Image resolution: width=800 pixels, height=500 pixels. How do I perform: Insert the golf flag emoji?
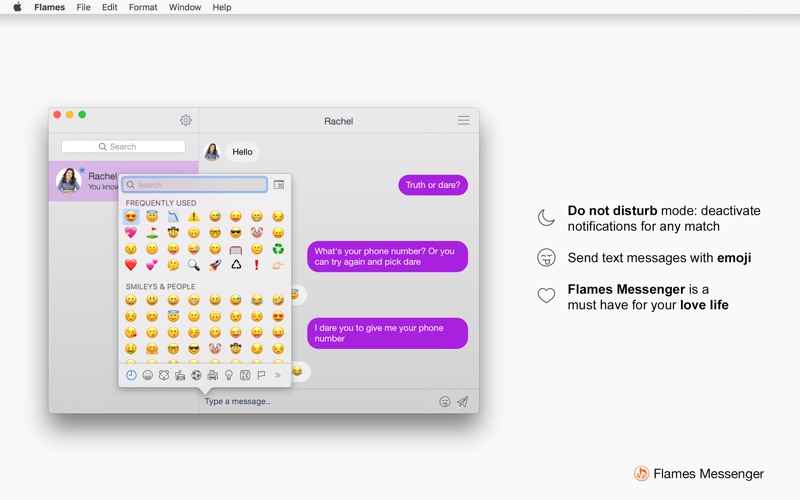click(152, 233)
